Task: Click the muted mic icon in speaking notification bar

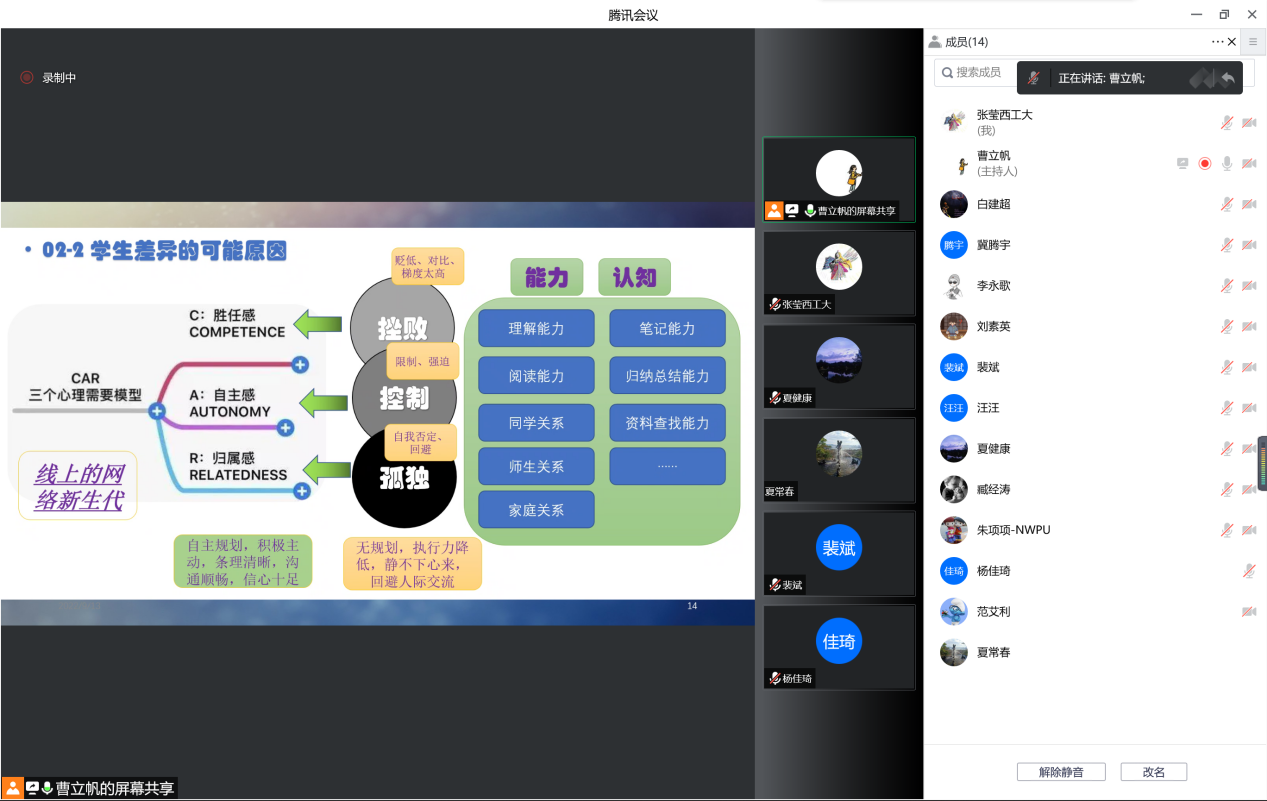Action: (x=1034, y=78)
